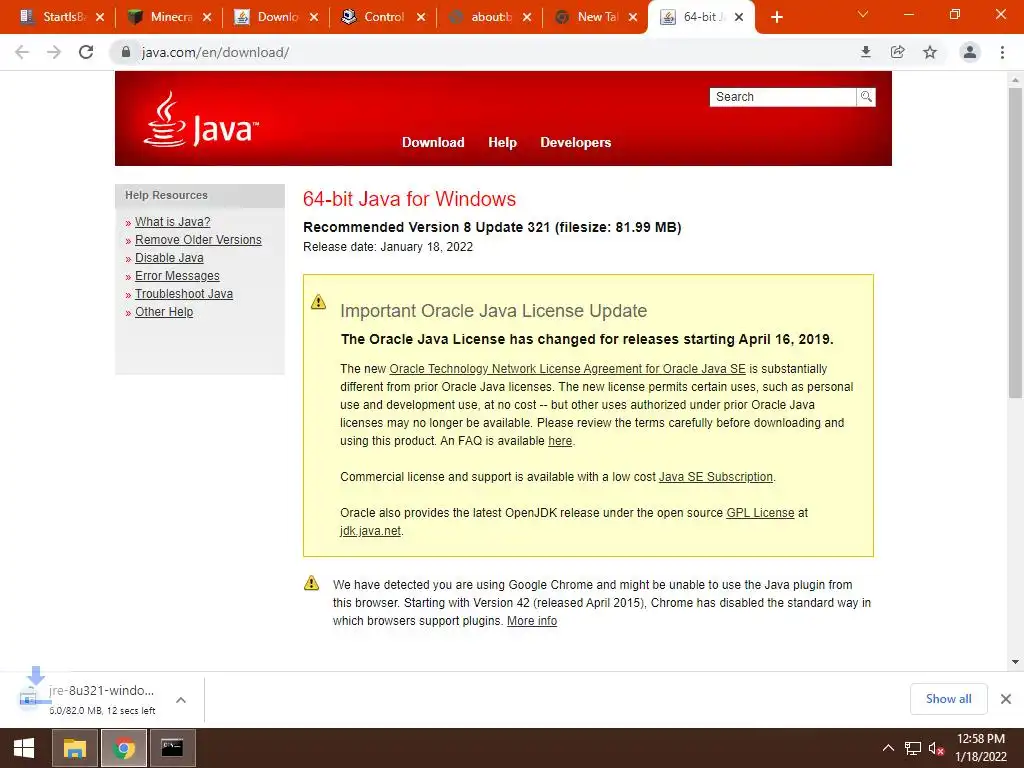The width and height of the screenshot is (1024, 768).
Task: Open Chrome downloads icon in toolbar
Action: 866,52
